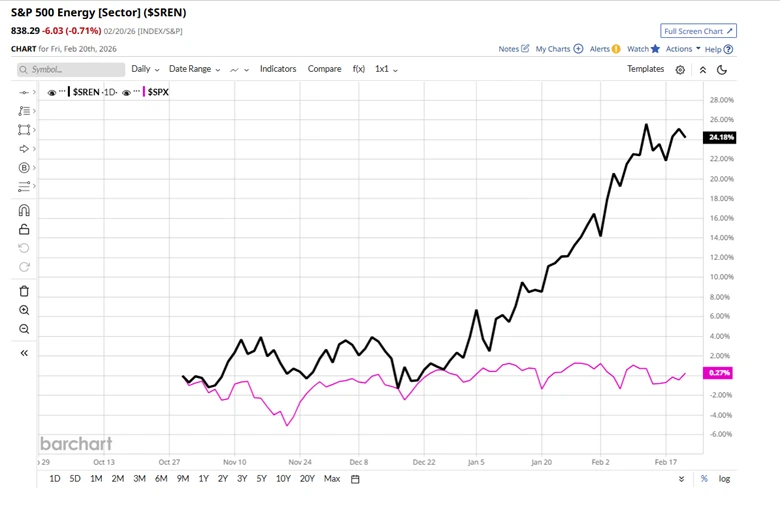Open the chart type line dropdown
Image resolution: width=780 pixels, height=511 pixels.
[x=239, y=70]
